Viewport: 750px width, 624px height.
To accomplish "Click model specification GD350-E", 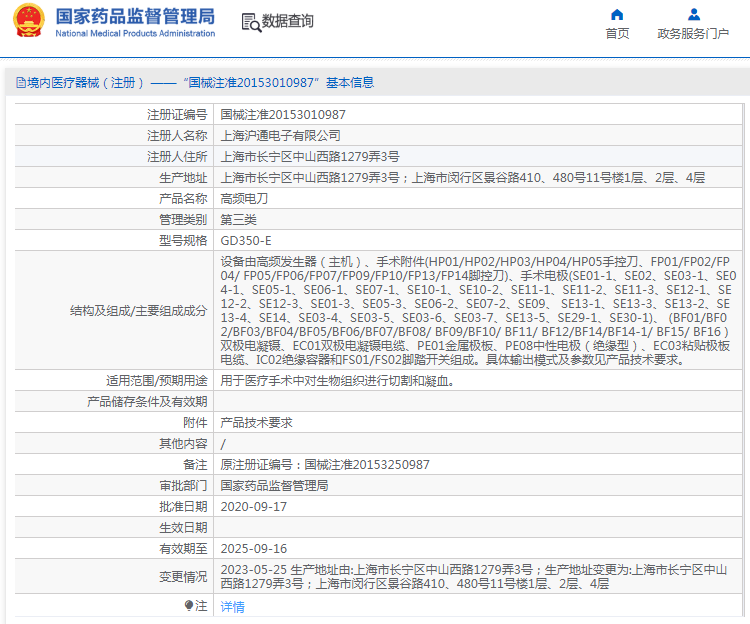I will point(246,241).
